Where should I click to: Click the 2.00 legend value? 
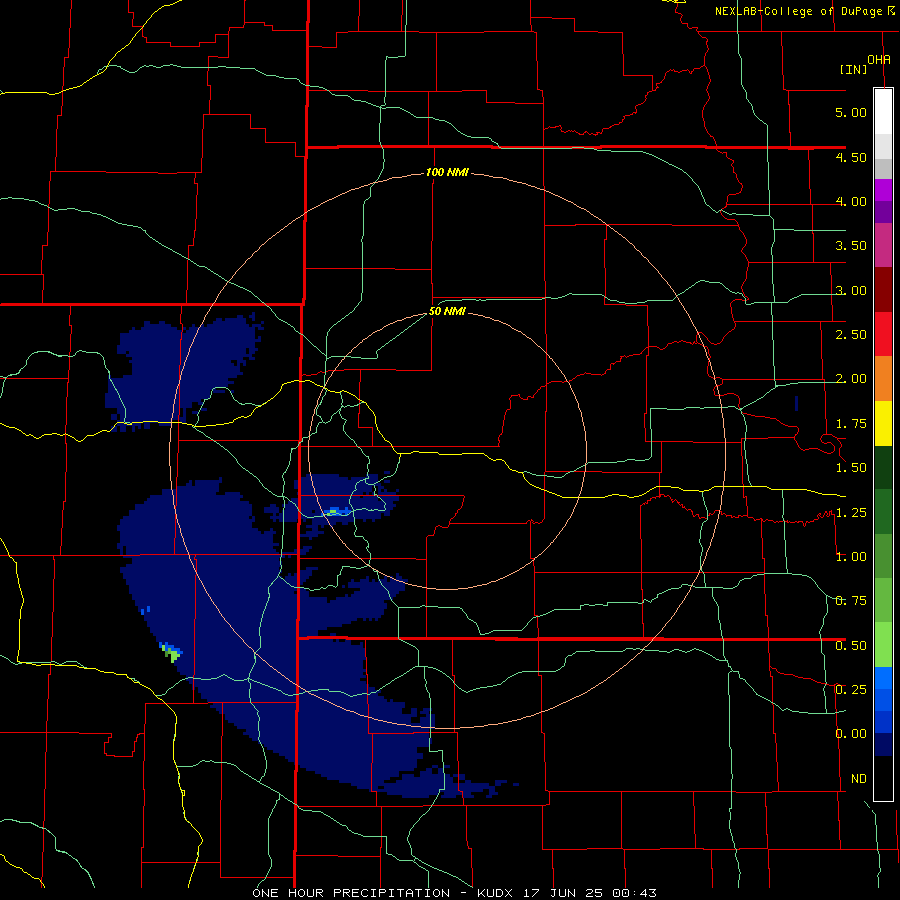pos(851,379)
